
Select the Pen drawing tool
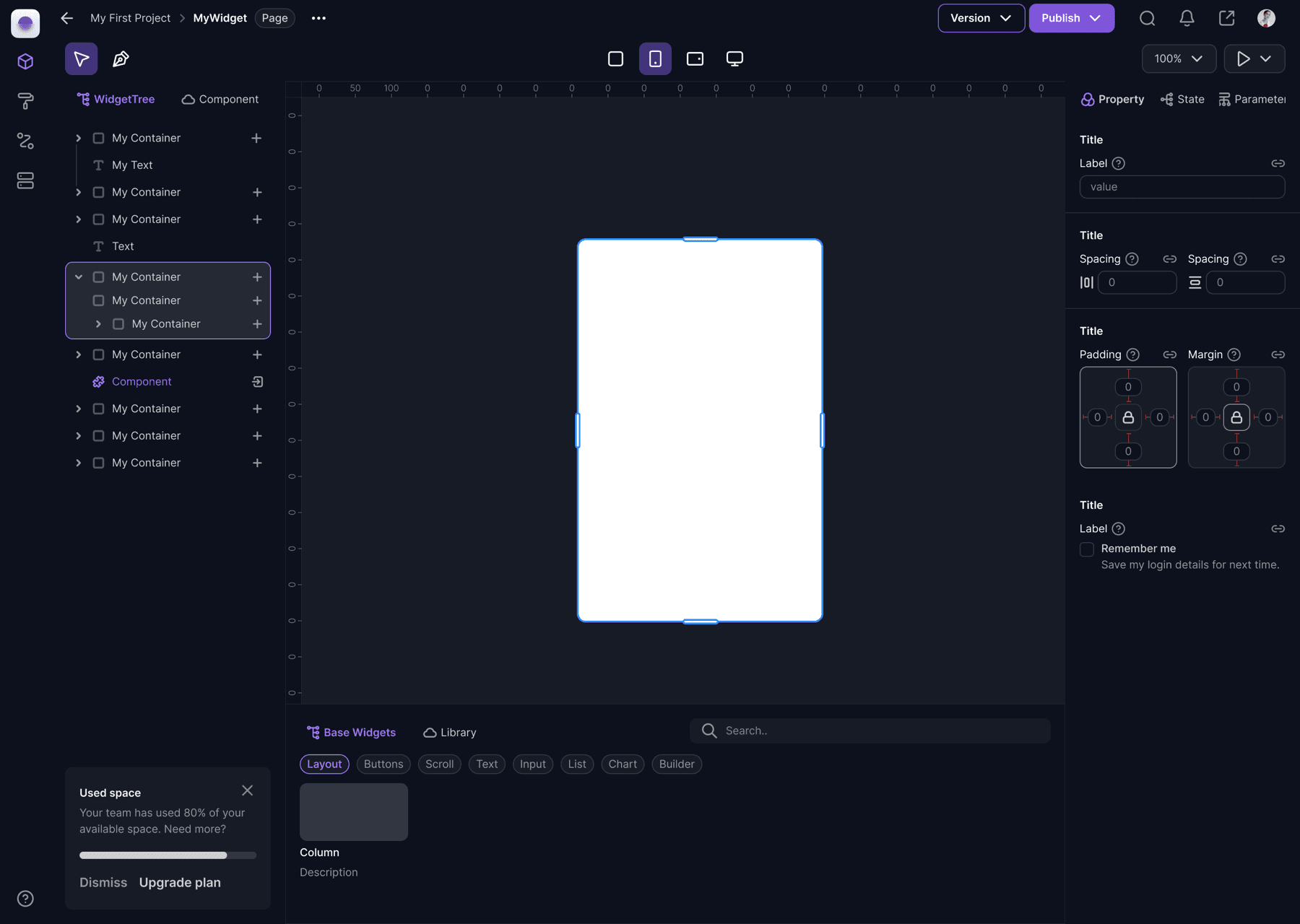point(121,59)
